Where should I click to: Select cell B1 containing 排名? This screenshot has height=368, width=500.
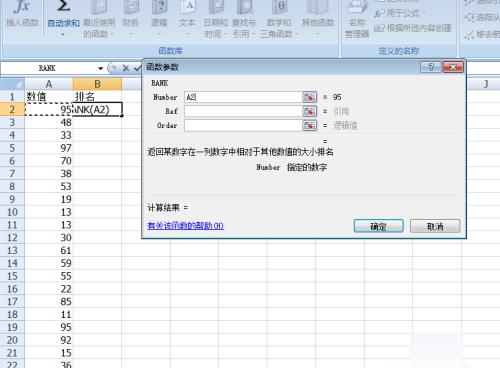click(97, 97)
